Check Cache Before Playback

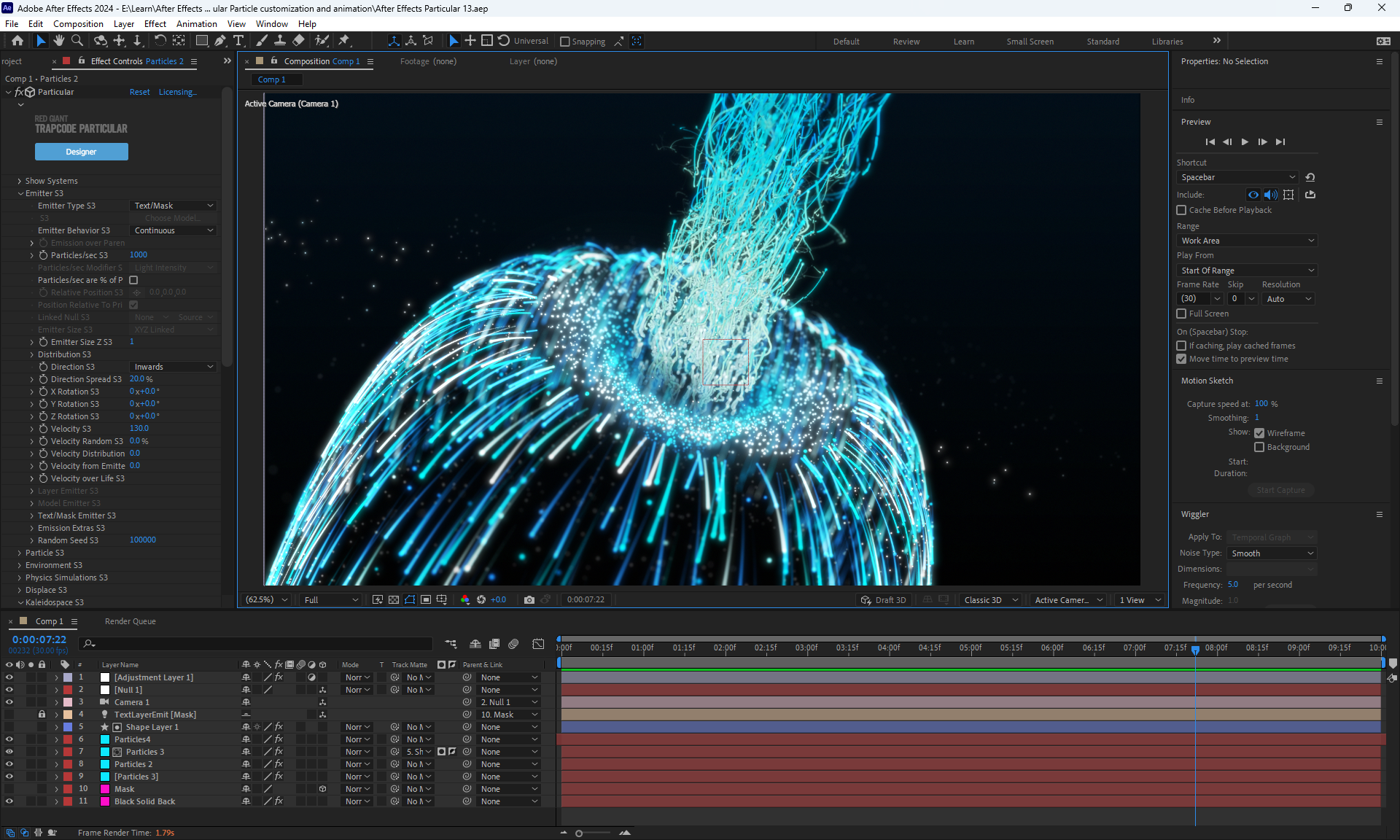[1181, 210]
